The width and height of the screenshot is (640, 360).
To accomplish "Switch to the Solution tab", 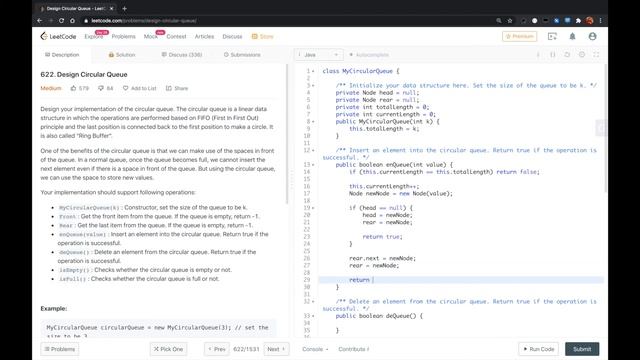I will tap(122, 55).
